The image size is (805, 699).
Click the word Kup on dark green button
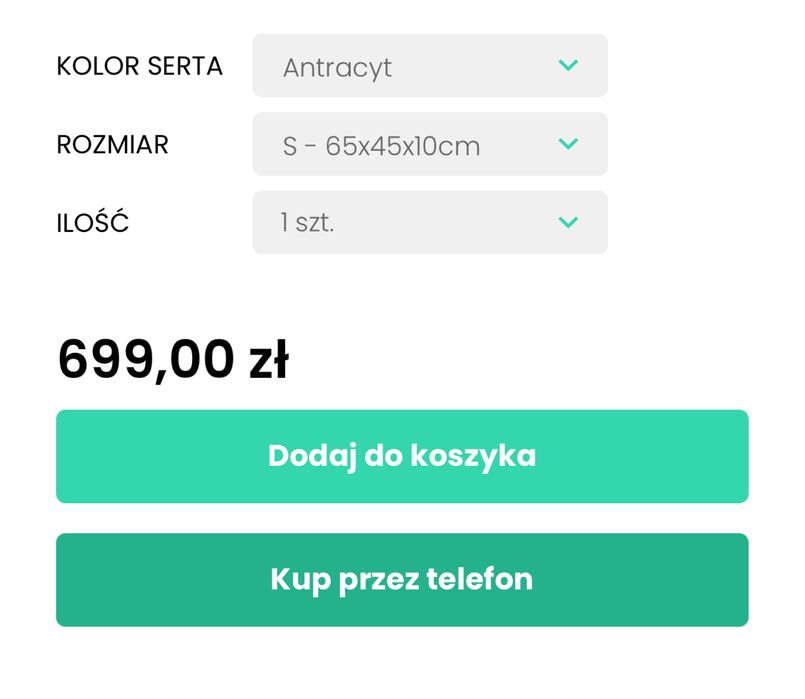(294, 580)
